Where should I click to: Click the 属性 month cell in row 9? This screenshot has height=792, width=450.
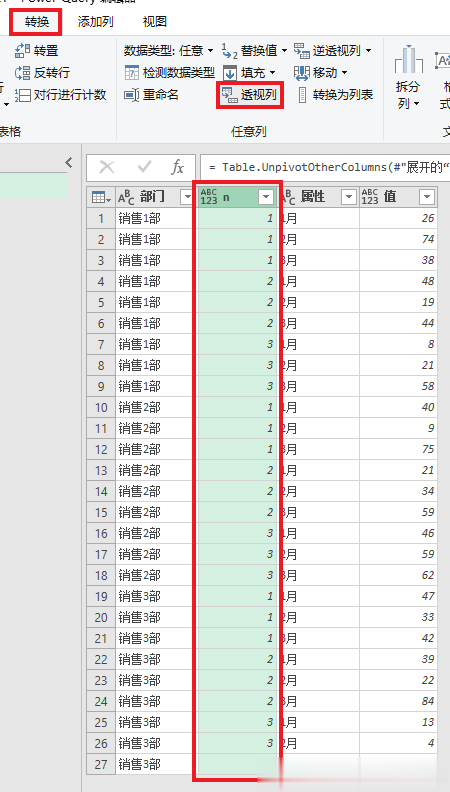(x=319, y=386)
